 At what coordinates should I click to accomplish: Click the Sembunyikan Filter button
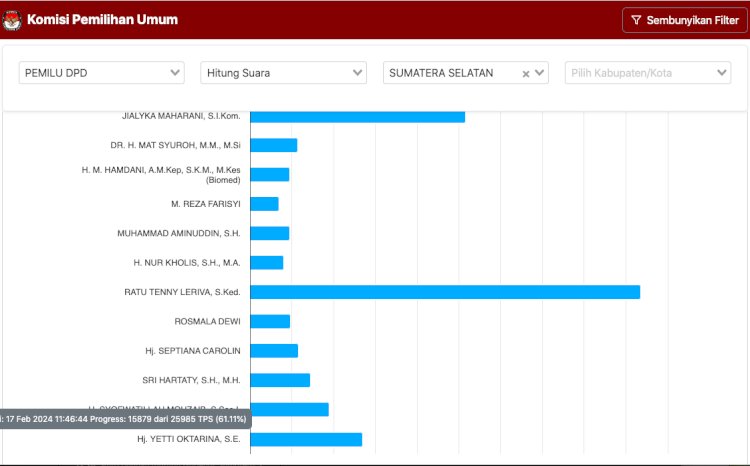point(684,20)
